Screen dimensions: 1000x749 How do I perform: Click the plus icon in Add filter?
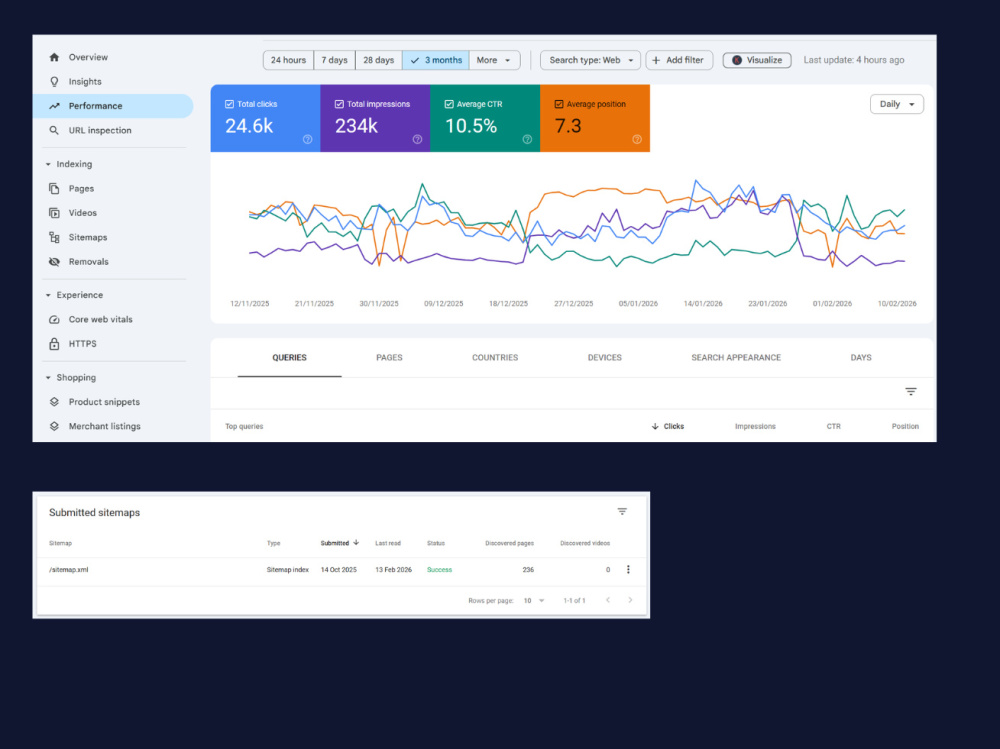656,60
